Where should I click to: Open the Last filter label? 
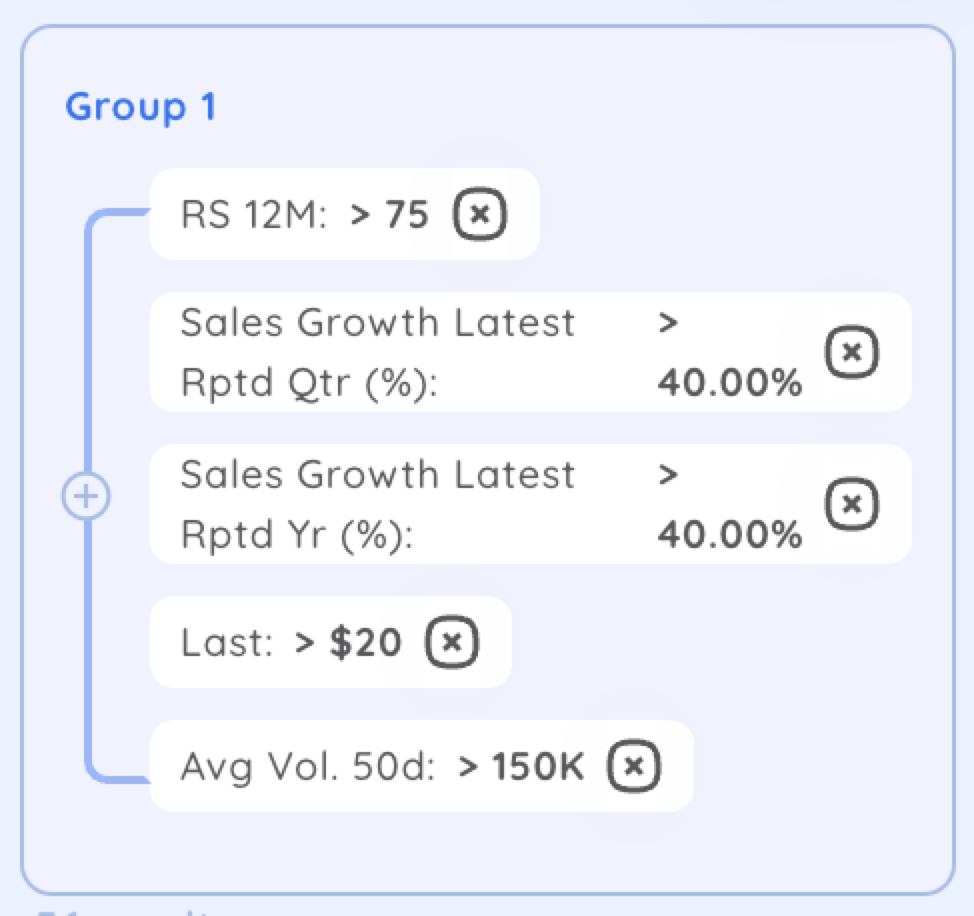pos(227,642)
